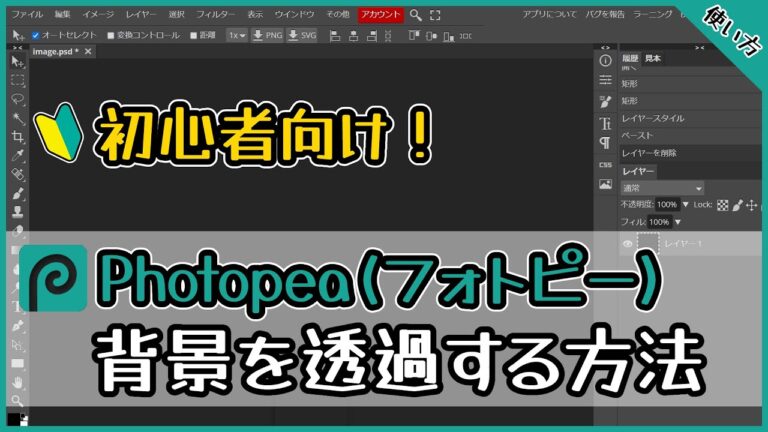Click the フィル 100% value field
The height and width of the screenshot is (432, 768).
[659, 222]
